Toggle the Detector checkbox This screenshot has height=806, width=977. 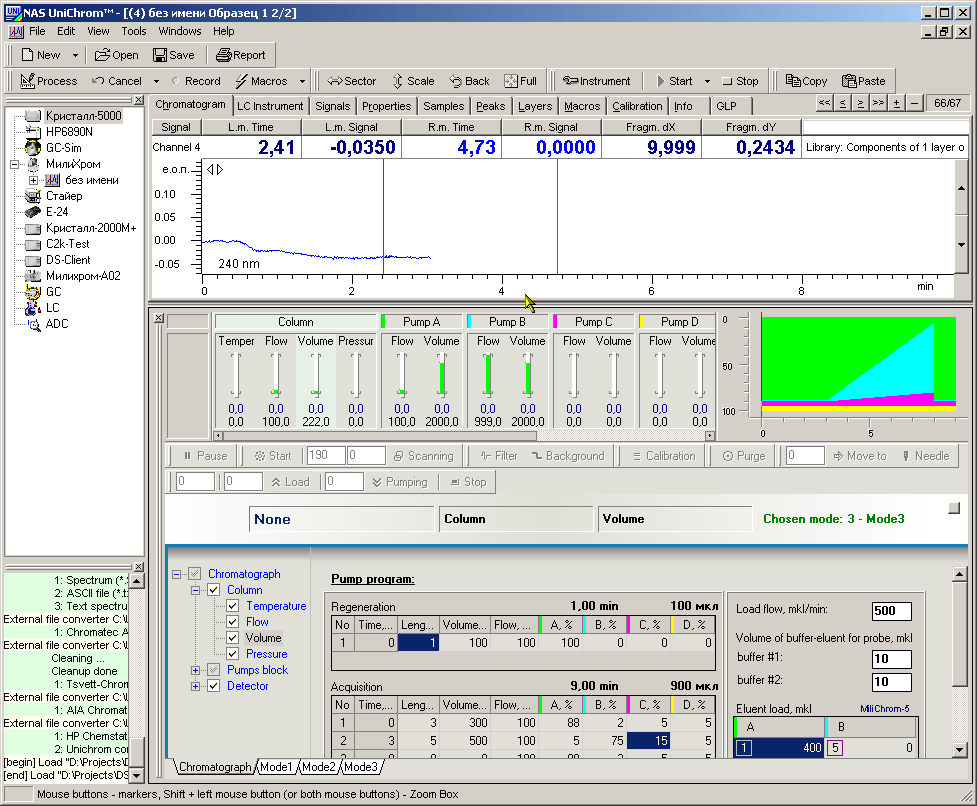tap(214, 686)
